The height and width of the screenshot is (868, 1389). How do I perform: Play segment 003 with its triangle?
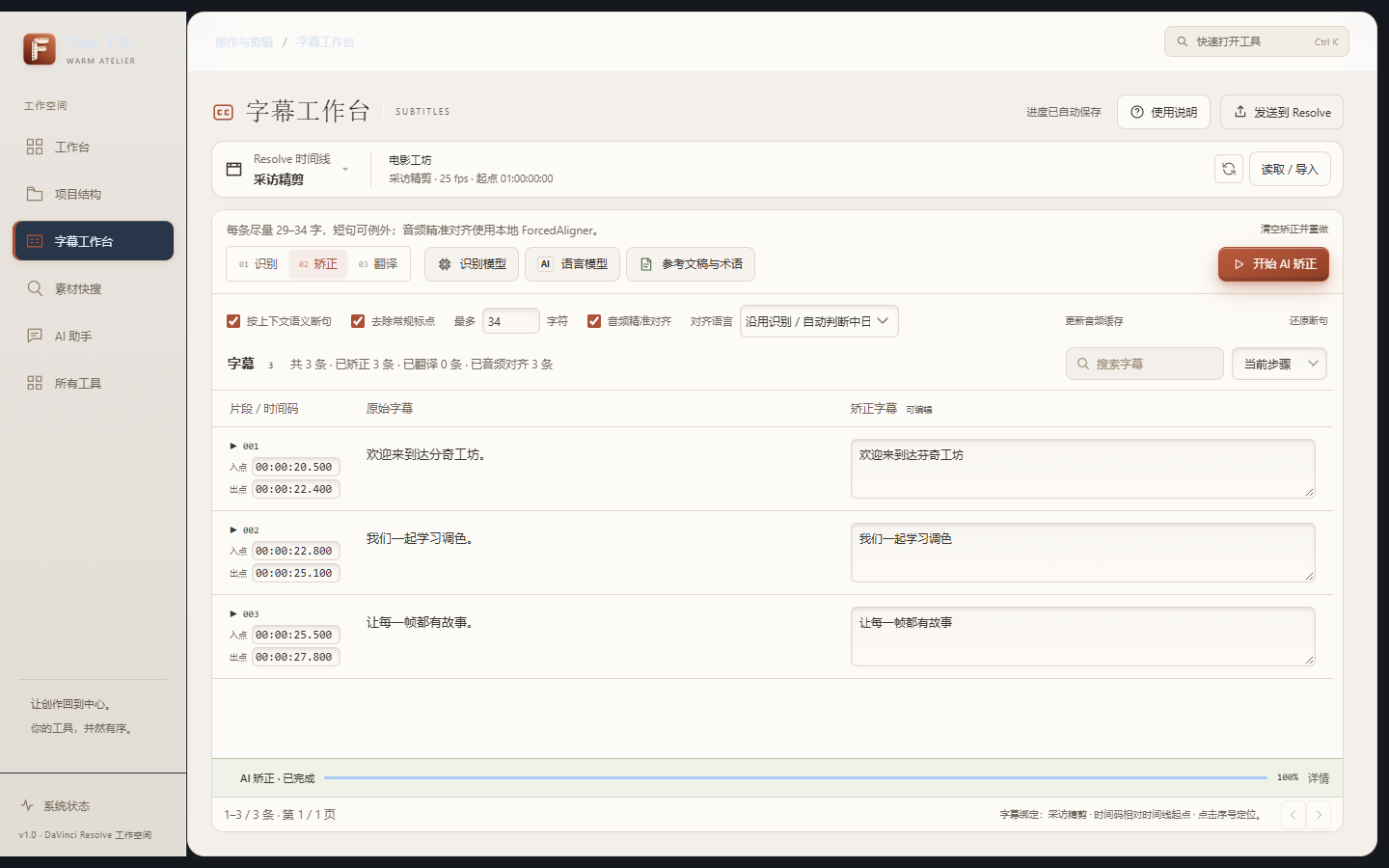233,614
